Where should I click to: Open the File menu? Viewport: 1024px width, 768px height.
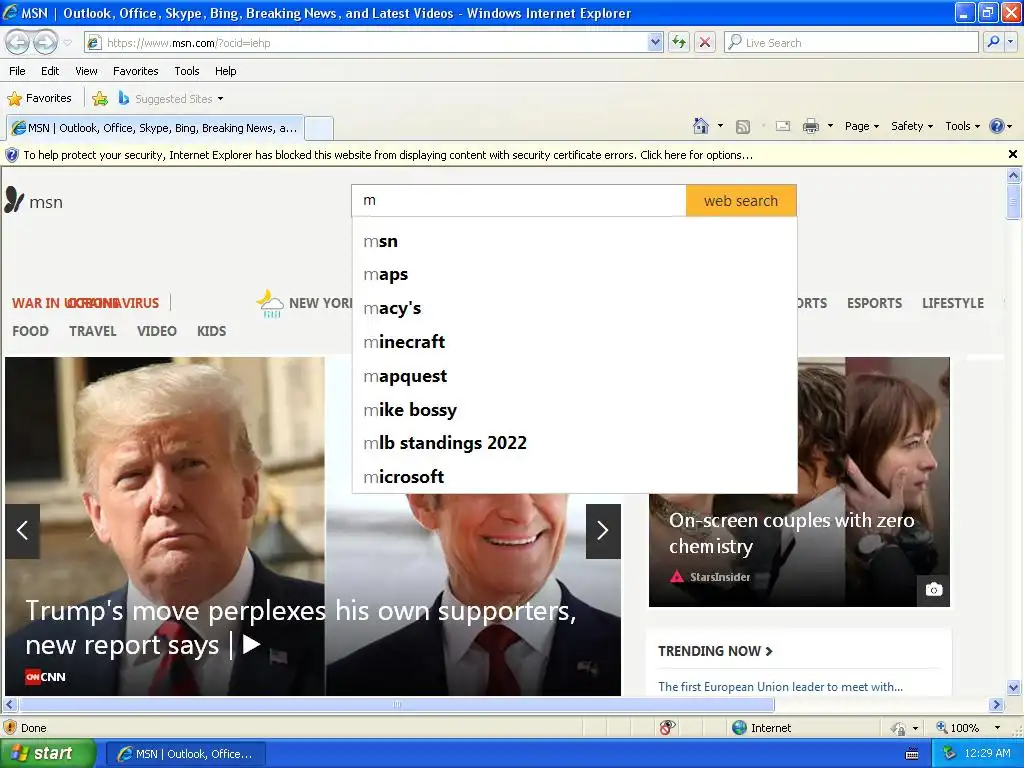click(x=18, y=71)
